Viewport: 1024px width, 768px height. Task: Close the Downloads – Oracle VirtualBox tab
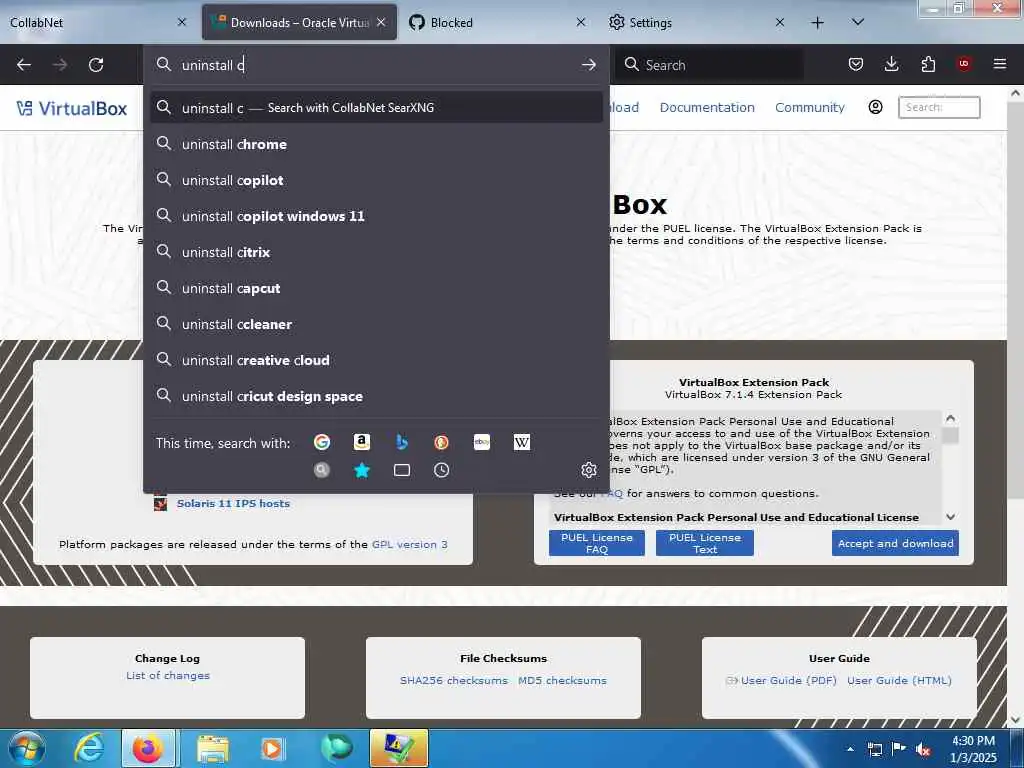click(x=381, y=22)
